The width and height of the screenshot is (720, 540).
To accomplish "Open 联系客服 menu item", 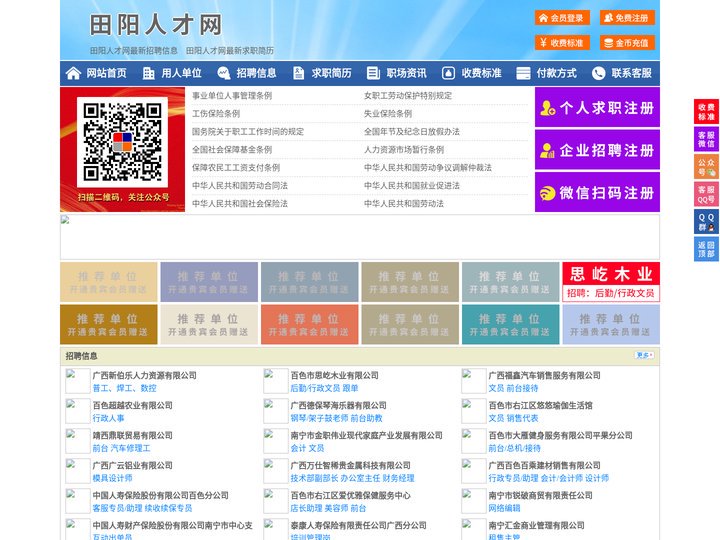I will 631,73.
